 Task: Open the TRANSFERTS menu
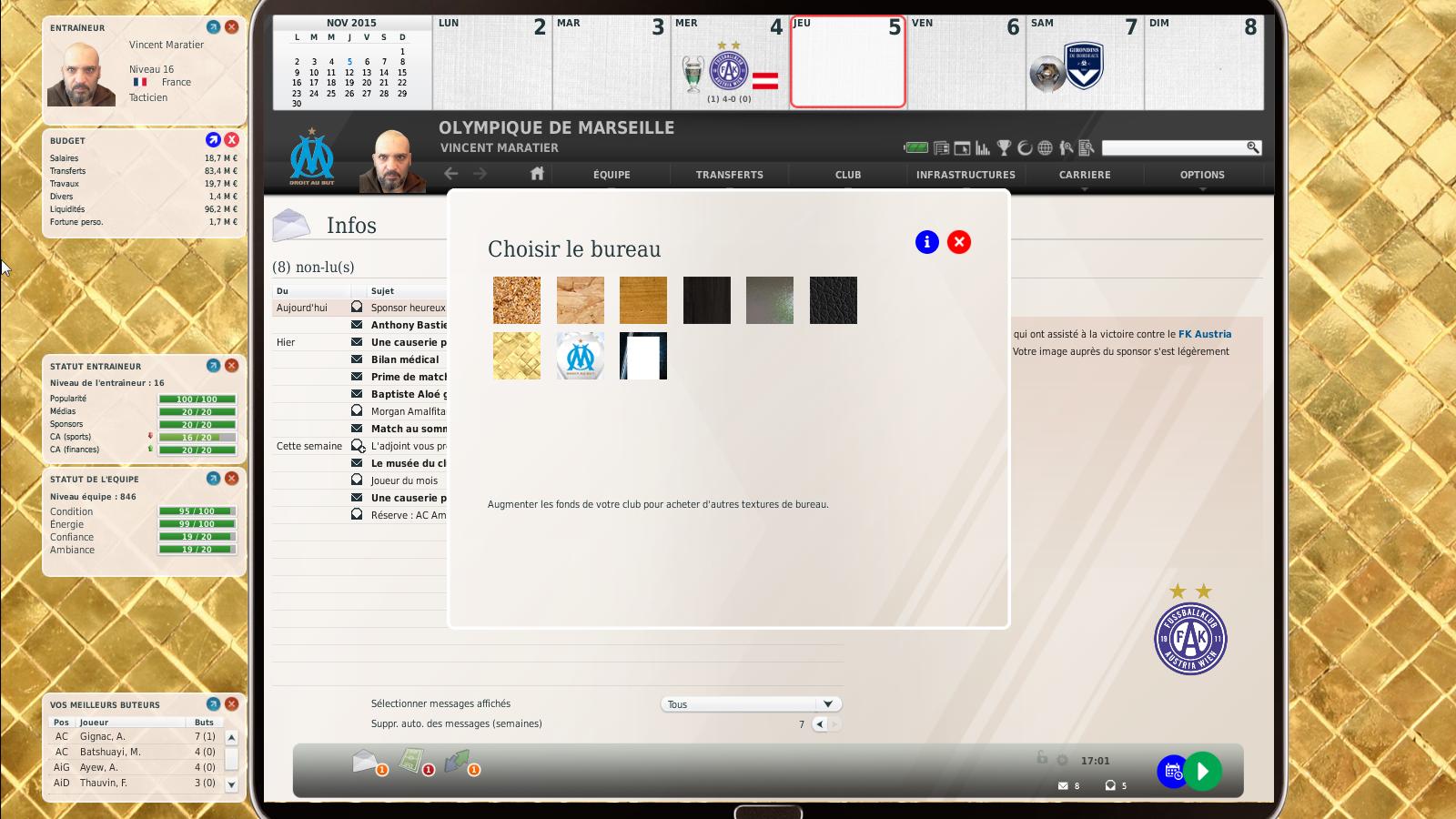pyautogui.click(x=730, y=175)
